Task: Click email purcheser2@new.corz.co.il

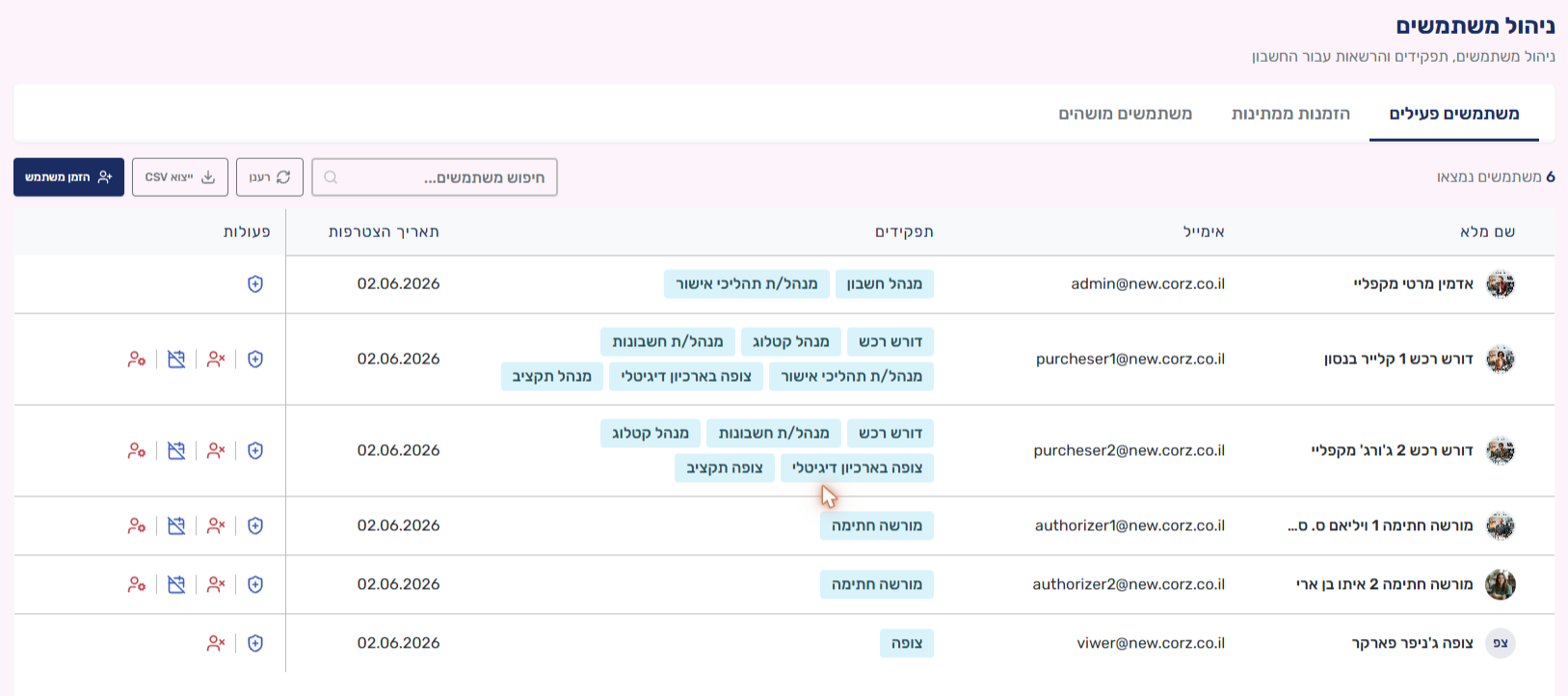Action: (x=1129, y=451)
